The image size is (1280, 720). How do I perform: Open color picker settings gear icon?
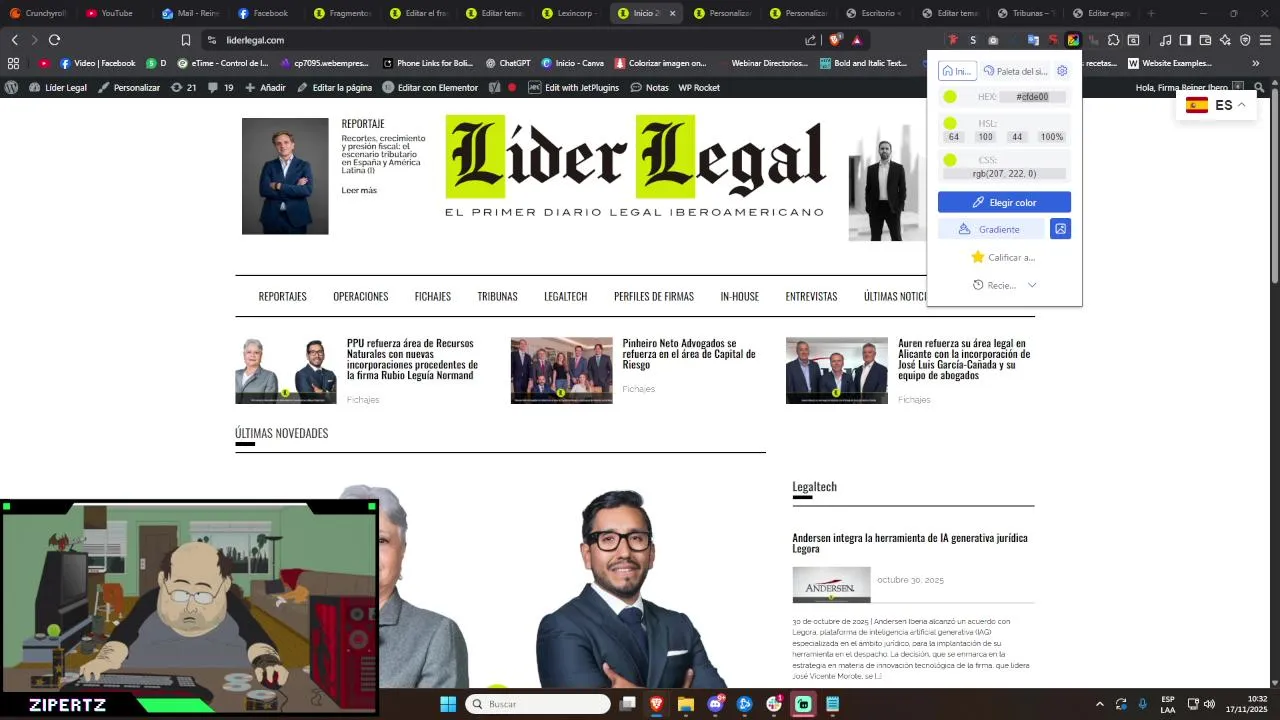tap(1062, 71)
